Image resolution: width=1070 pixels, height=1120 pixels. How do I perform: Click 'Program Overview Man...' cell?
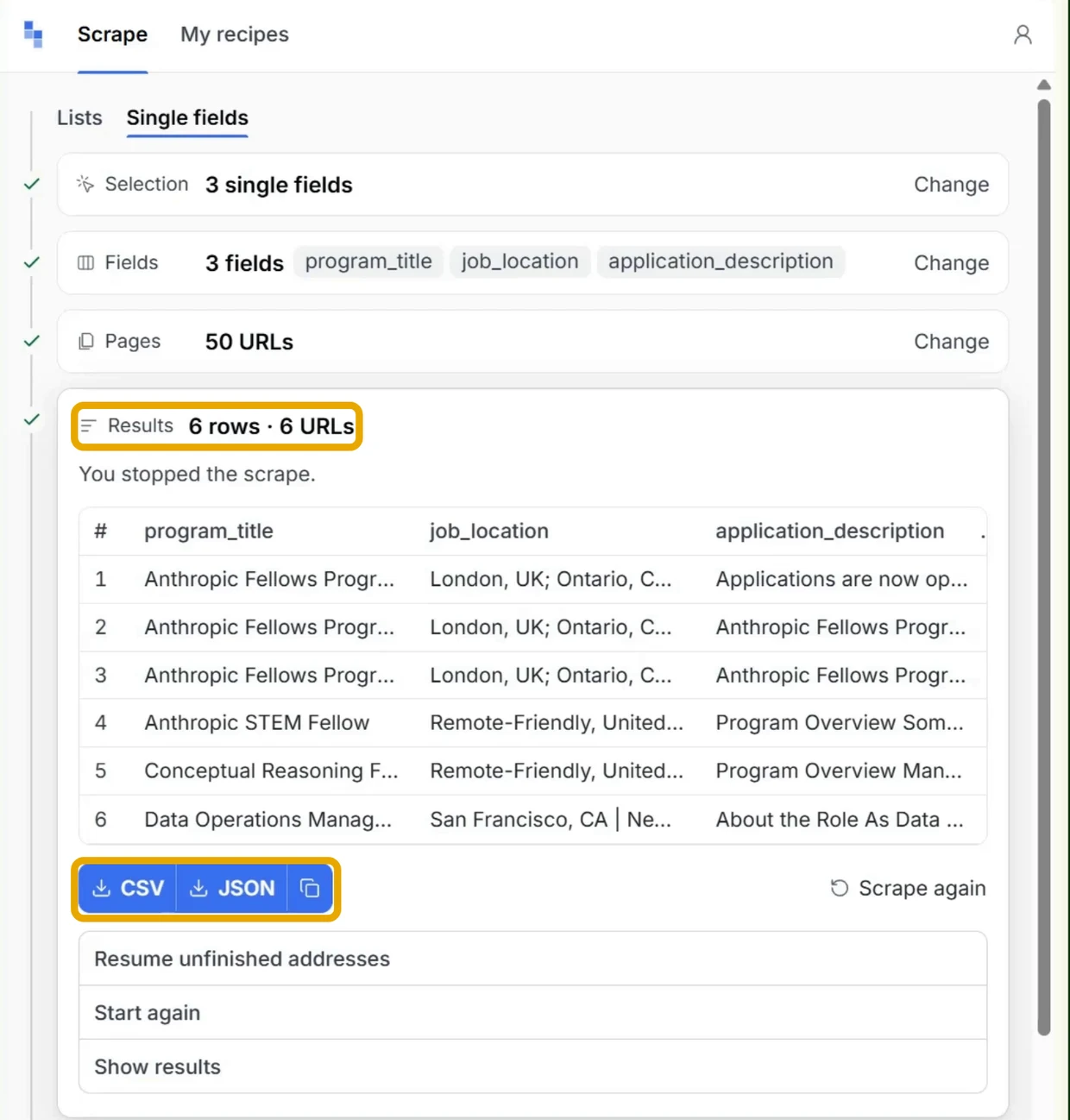point(839,771)
